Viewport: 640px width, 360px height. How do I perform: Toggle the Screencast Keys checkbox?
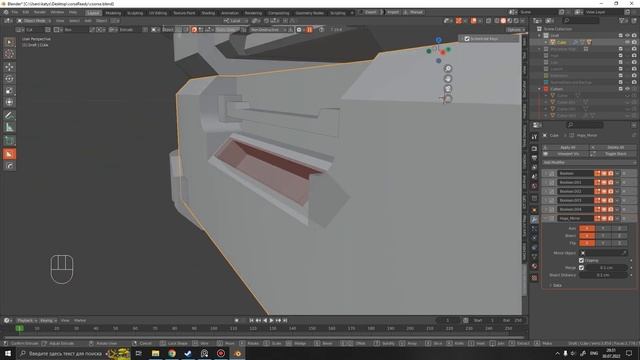(x=467, y=39)
